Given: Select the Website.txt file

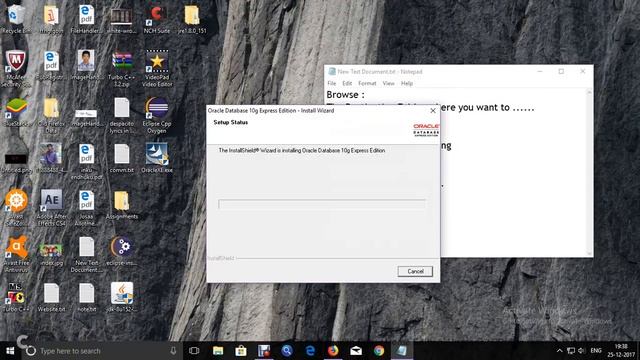Looking at the screenshot, I should point(51,298).
